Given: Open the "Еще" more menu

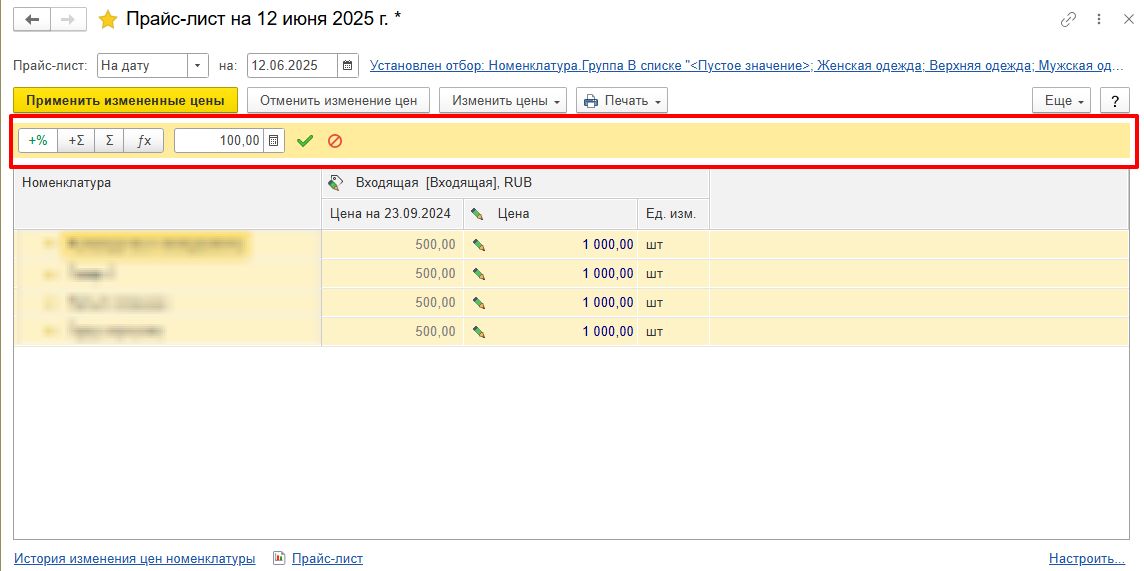Looking at the screenshot, I should pyautogui.click(x=1061, y=101).
